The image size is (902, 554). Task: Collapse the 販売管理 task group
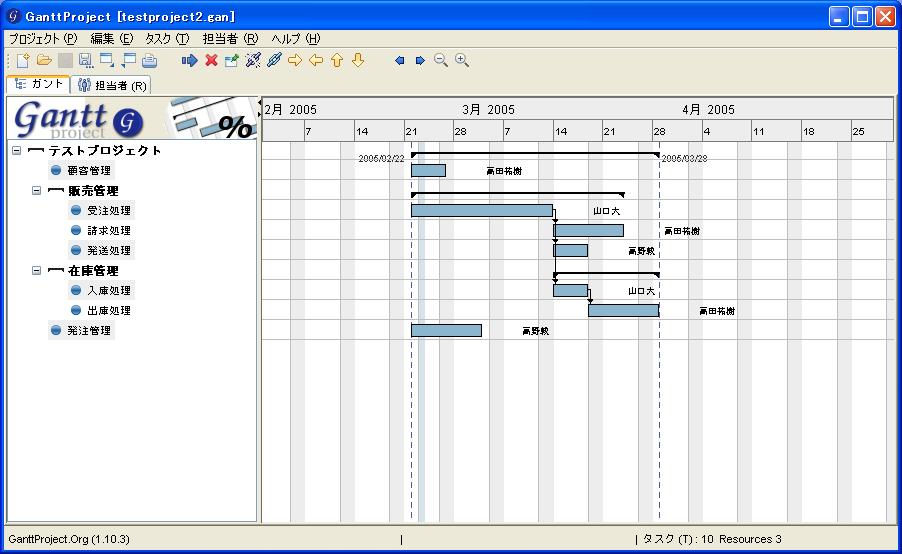click(x=36, y=190)
